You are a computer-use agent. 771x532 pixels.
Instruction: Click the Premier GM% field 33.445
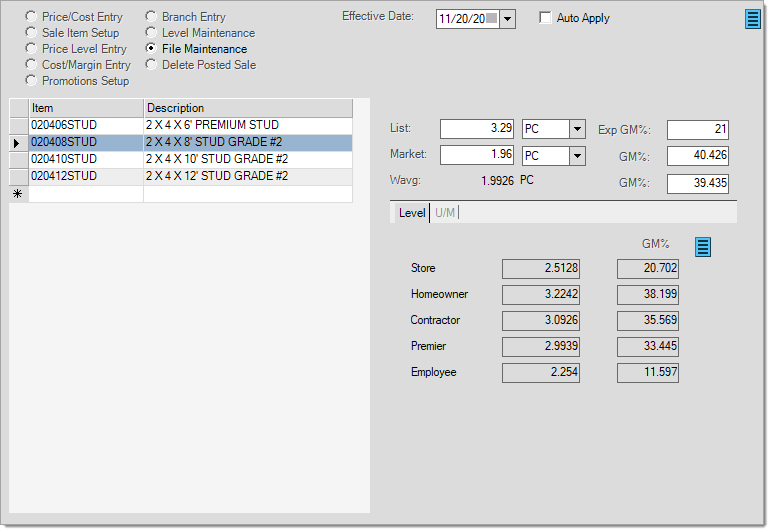click(x=648, y=347)
